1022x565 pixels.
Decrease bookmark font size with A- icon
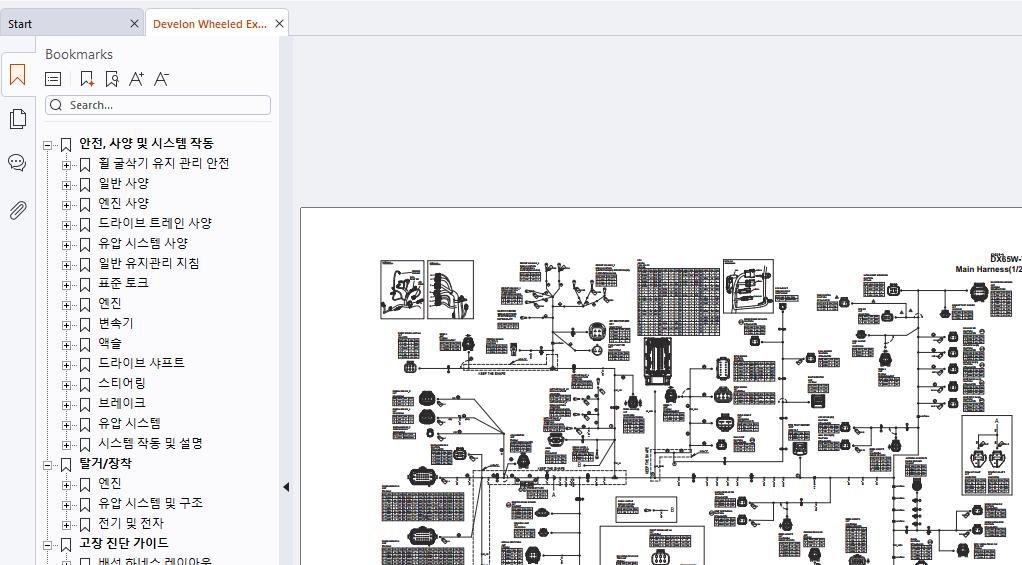[x=161, y=79]
